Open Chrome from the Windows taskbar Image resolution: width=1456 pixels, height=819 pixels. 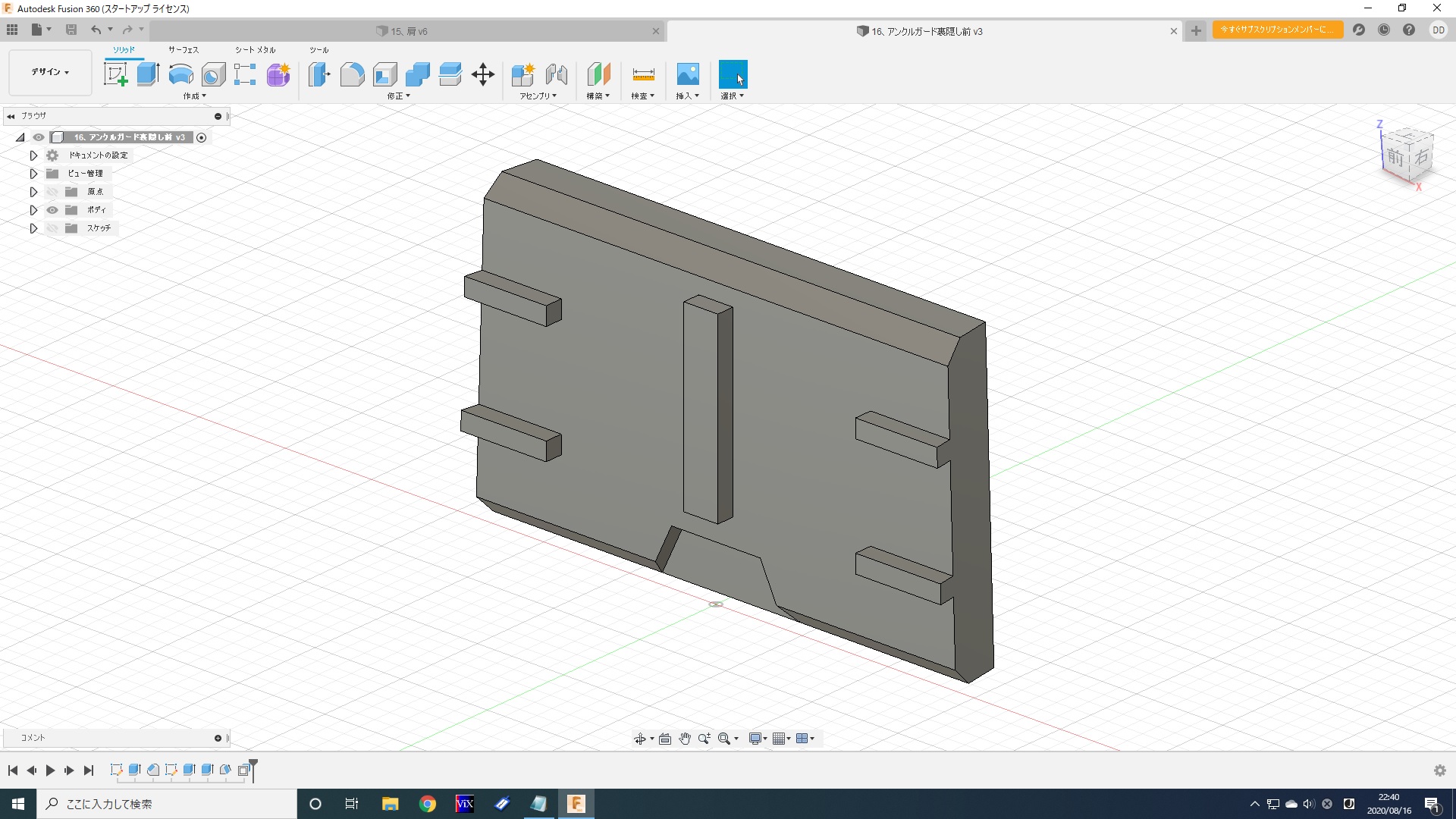click(428, 804)
